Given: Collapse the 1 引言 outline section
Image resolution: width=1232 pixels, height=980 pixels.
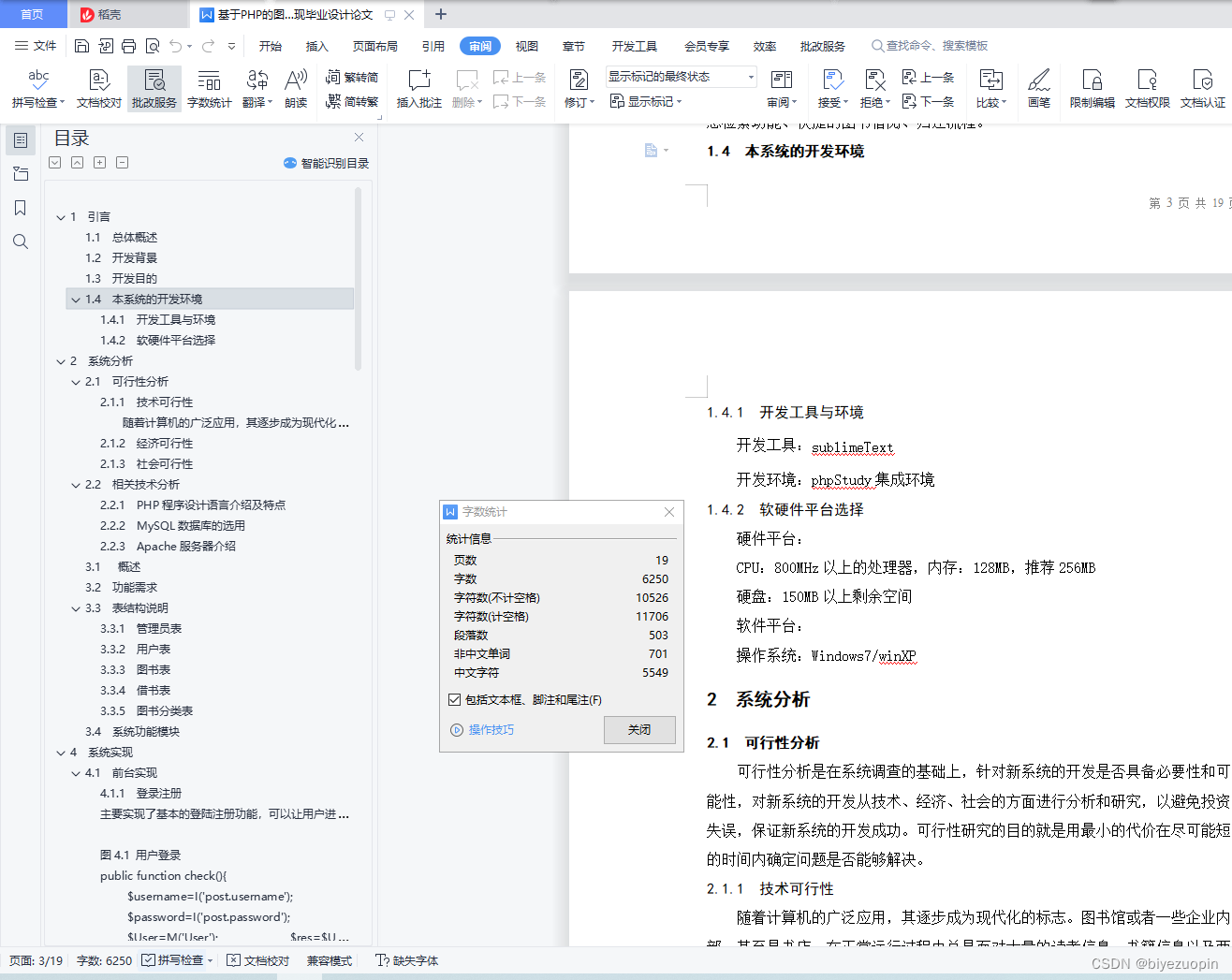Looking at the screenshot, I should (61, 217).
